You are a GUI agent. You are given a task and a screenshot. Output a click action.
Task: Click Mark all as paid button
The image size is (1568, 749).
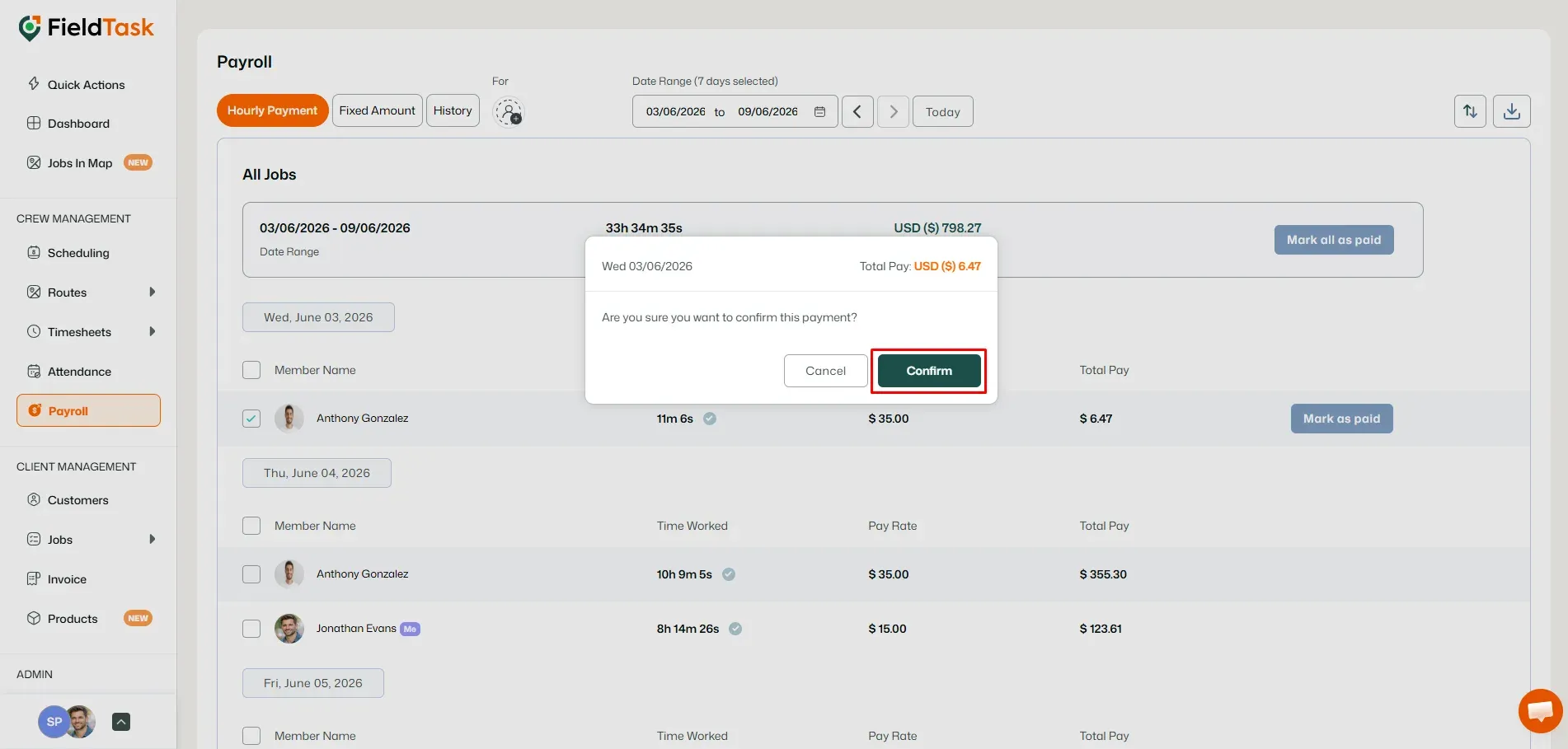[1334, 240]
